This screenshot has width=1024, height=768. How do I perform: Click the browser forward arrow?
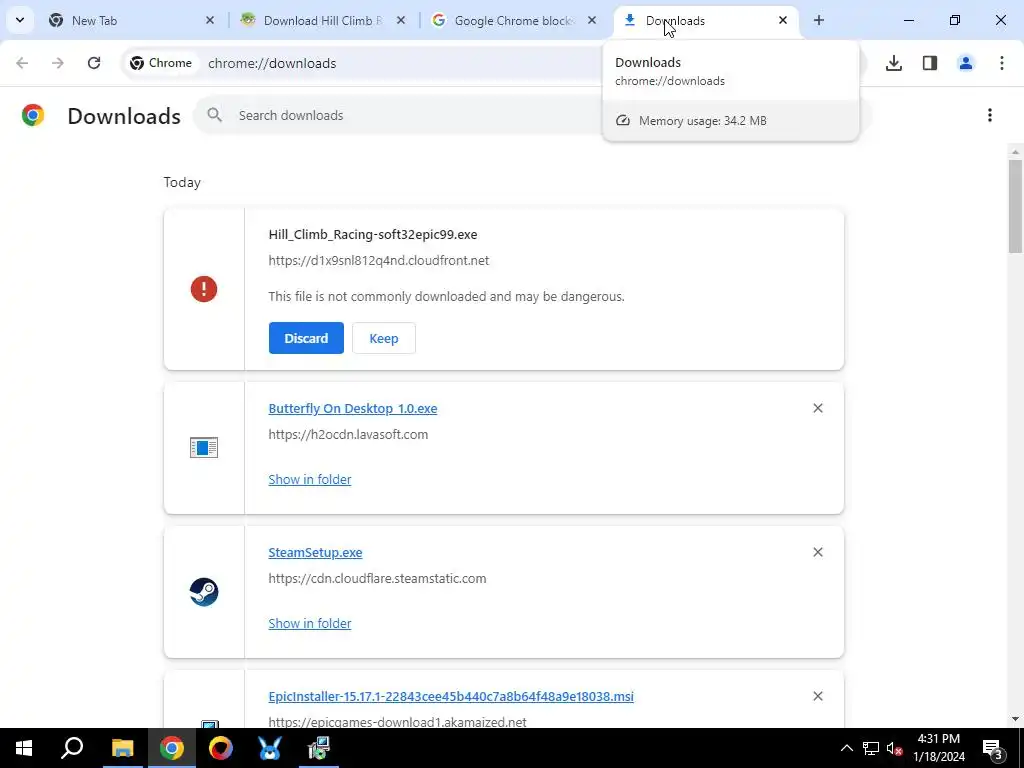click(58, 63)
